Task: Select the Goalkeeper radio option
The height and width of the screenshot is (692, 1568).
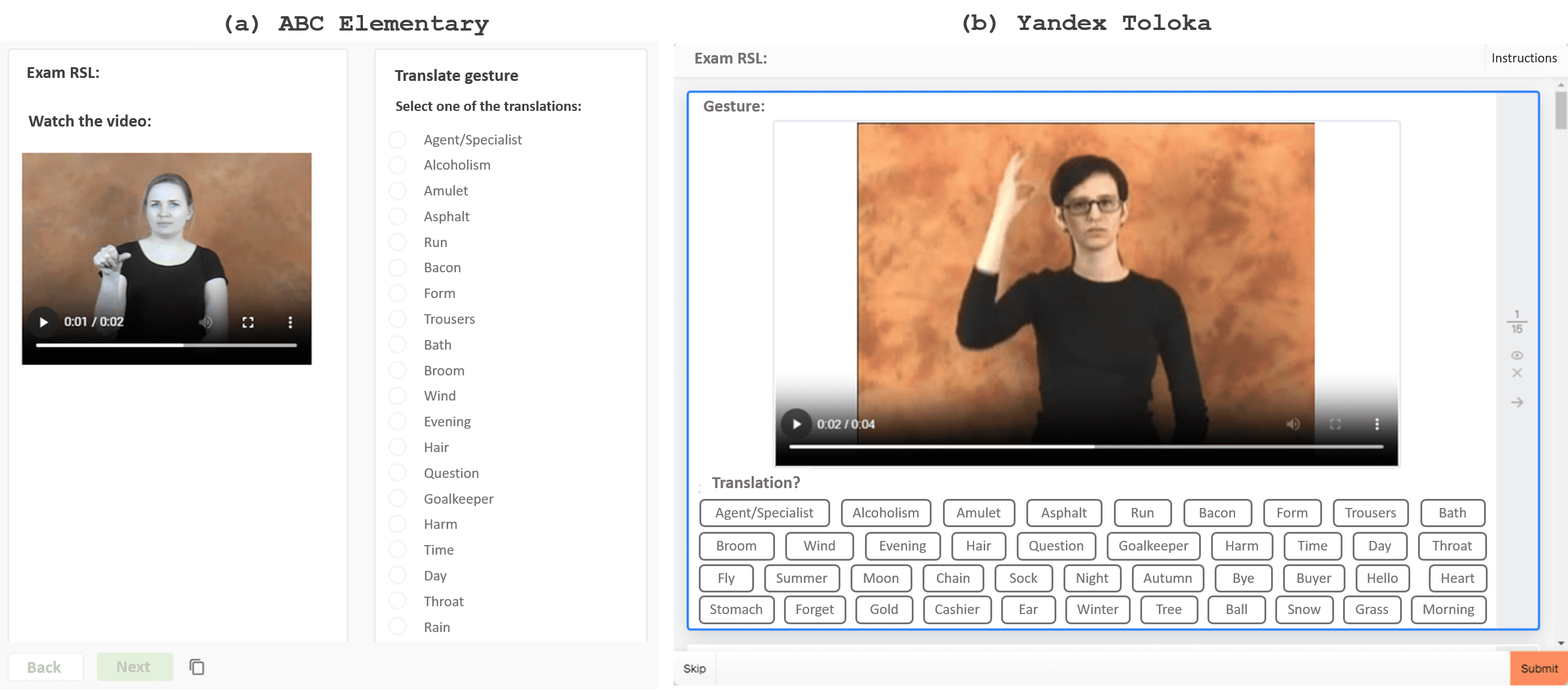Action: pos(398,498)
